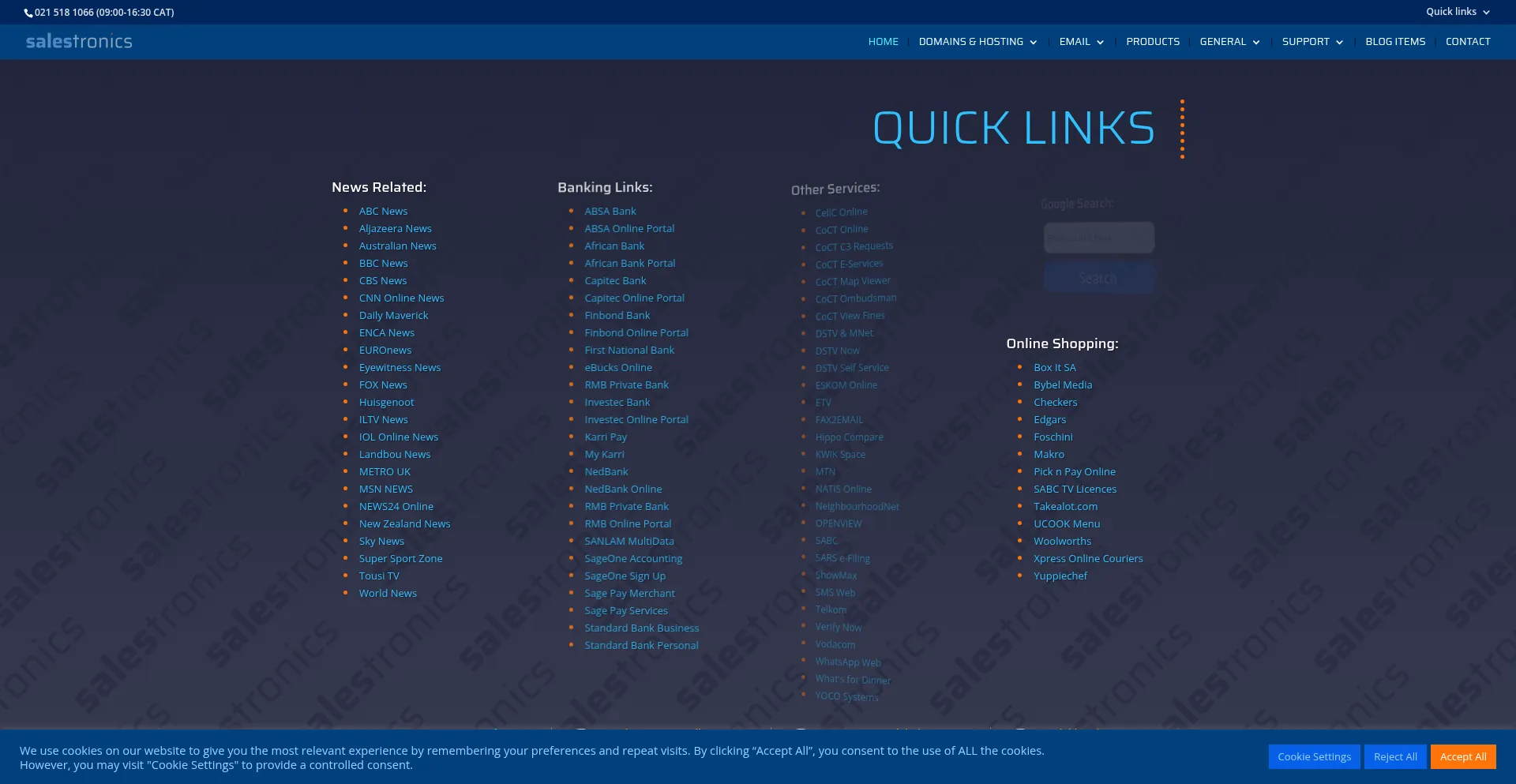Open the Woolworths link
The image size is (1516, 784).
pos(1063,542)
